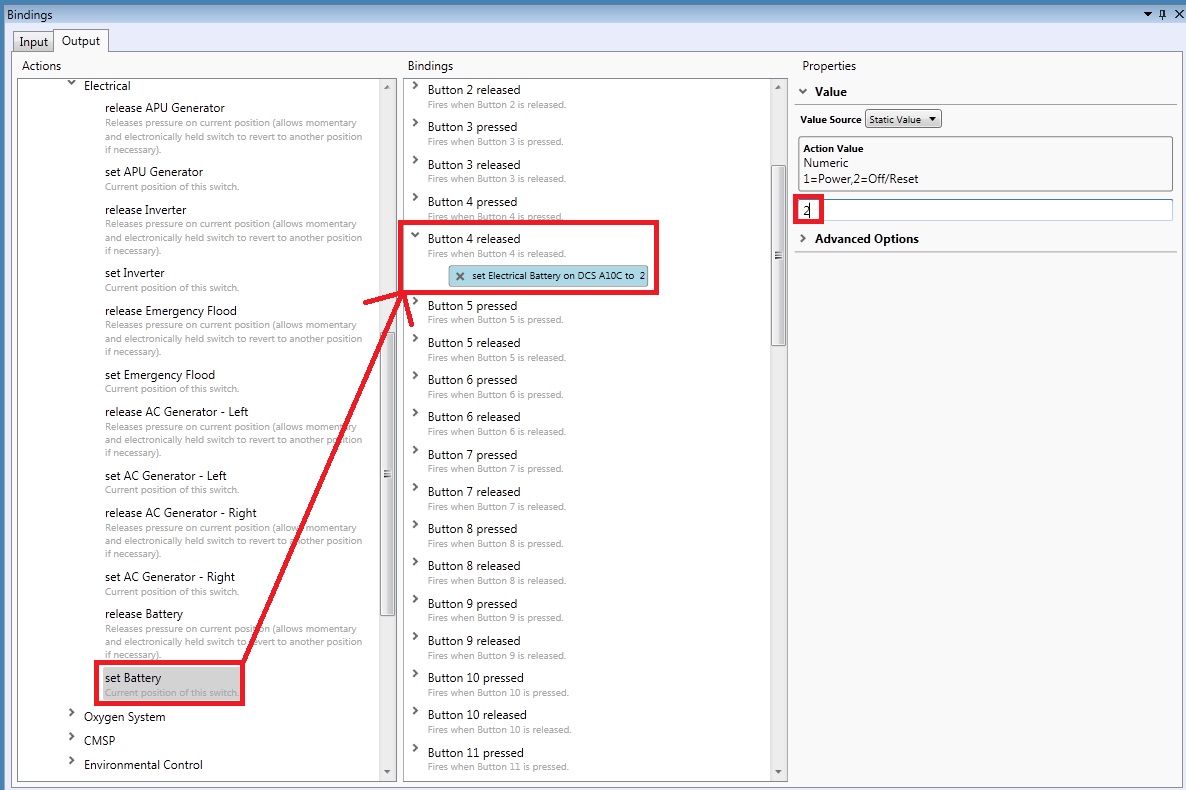Expand the Button 9 released binding

415,636
